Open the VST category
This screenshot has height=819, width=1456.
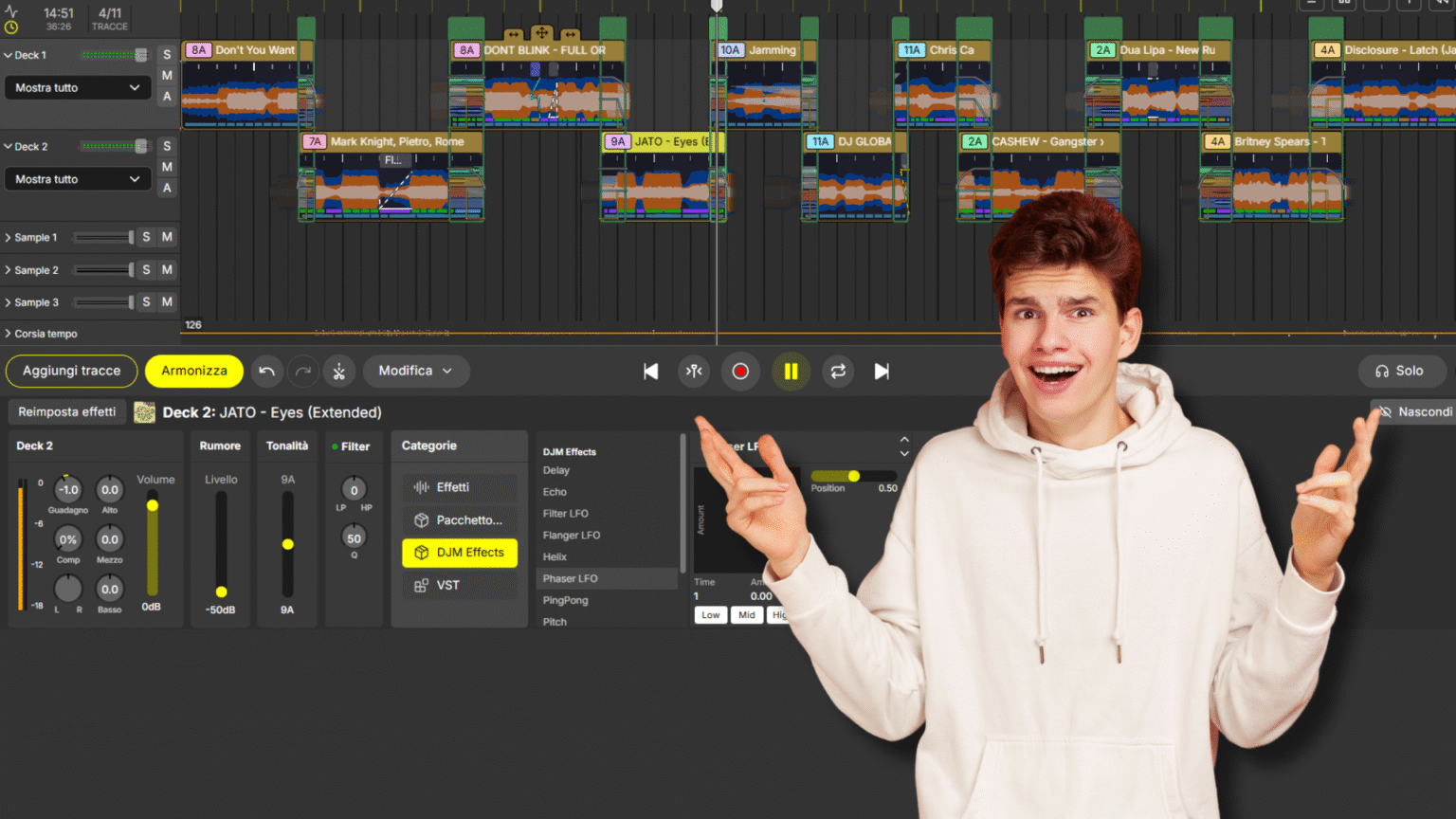coord(460,586)
